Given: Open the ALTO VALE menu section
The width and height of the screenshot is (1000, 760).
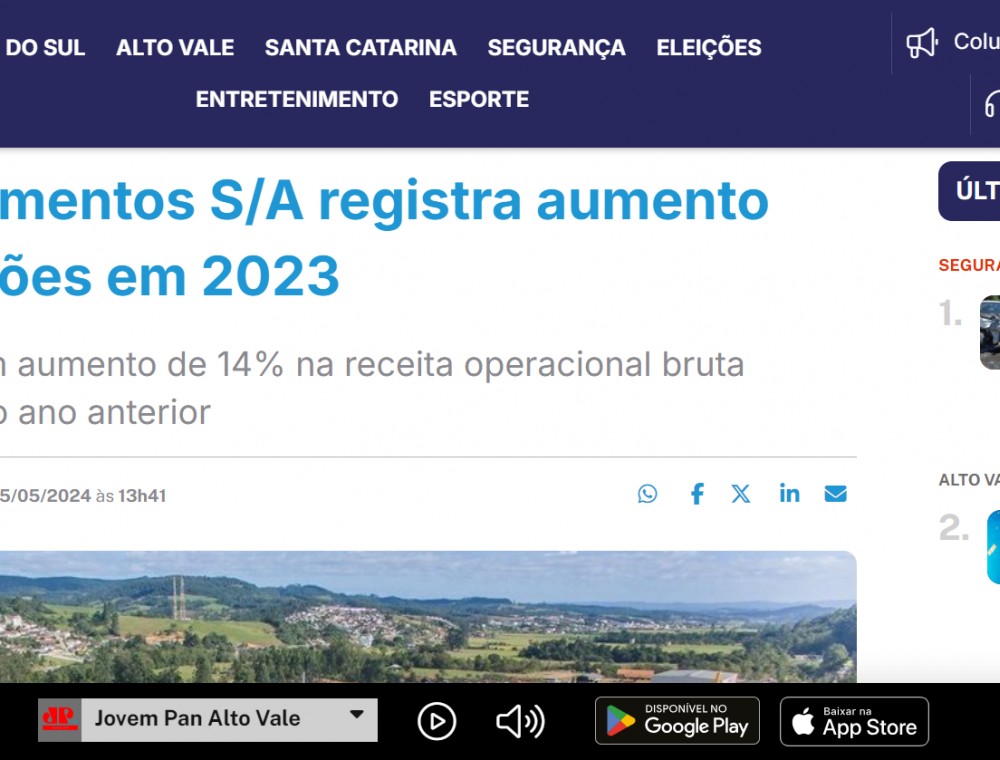Looking at the screenshot, I should click(175, 47).
